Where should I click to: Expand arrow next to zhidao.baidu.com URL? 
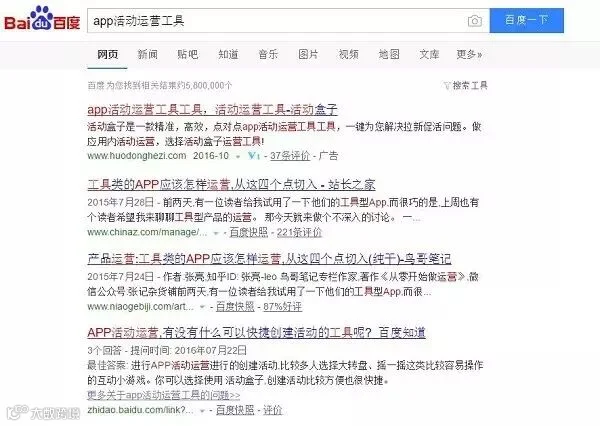pyautogui.click(x=202, y=411)
